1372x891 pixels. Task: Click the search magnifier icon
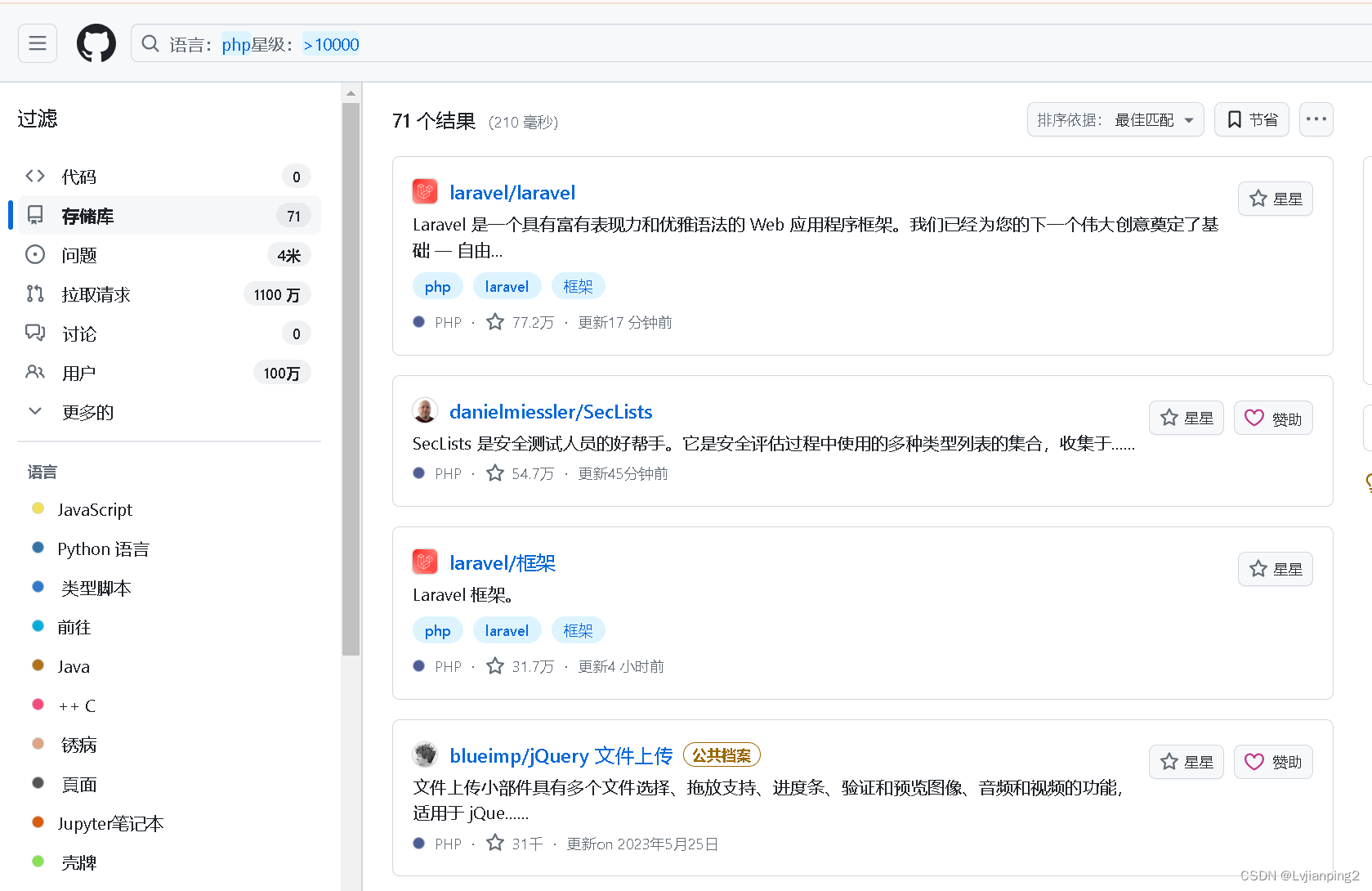point(150,43)
